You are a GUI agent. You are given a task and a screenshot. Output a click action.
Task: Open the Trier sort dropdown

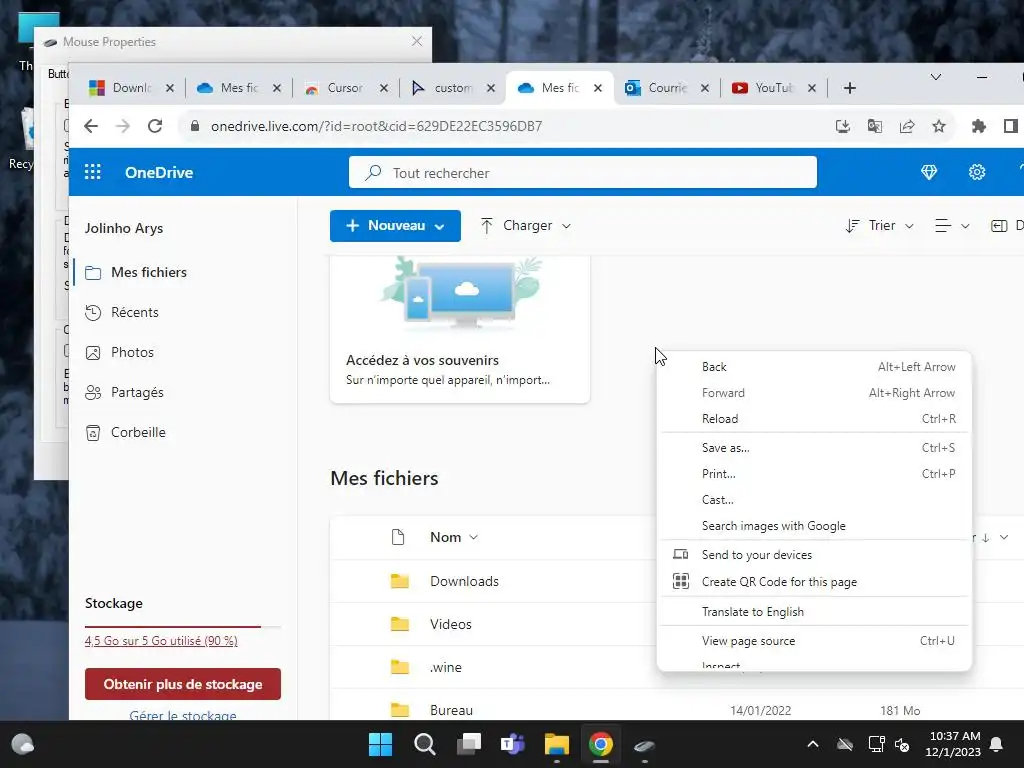[x=880, y=226]
